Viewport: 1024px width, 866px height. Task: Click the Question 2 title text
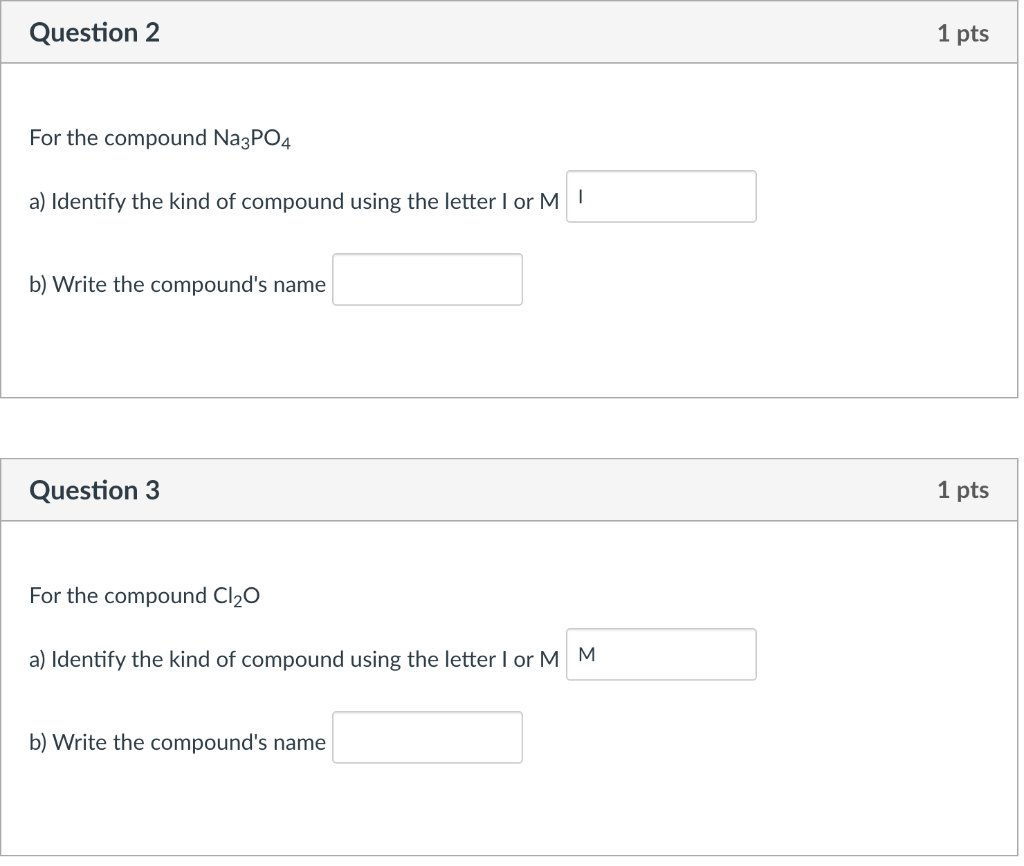pyautogui.click(x=93, y=32)
